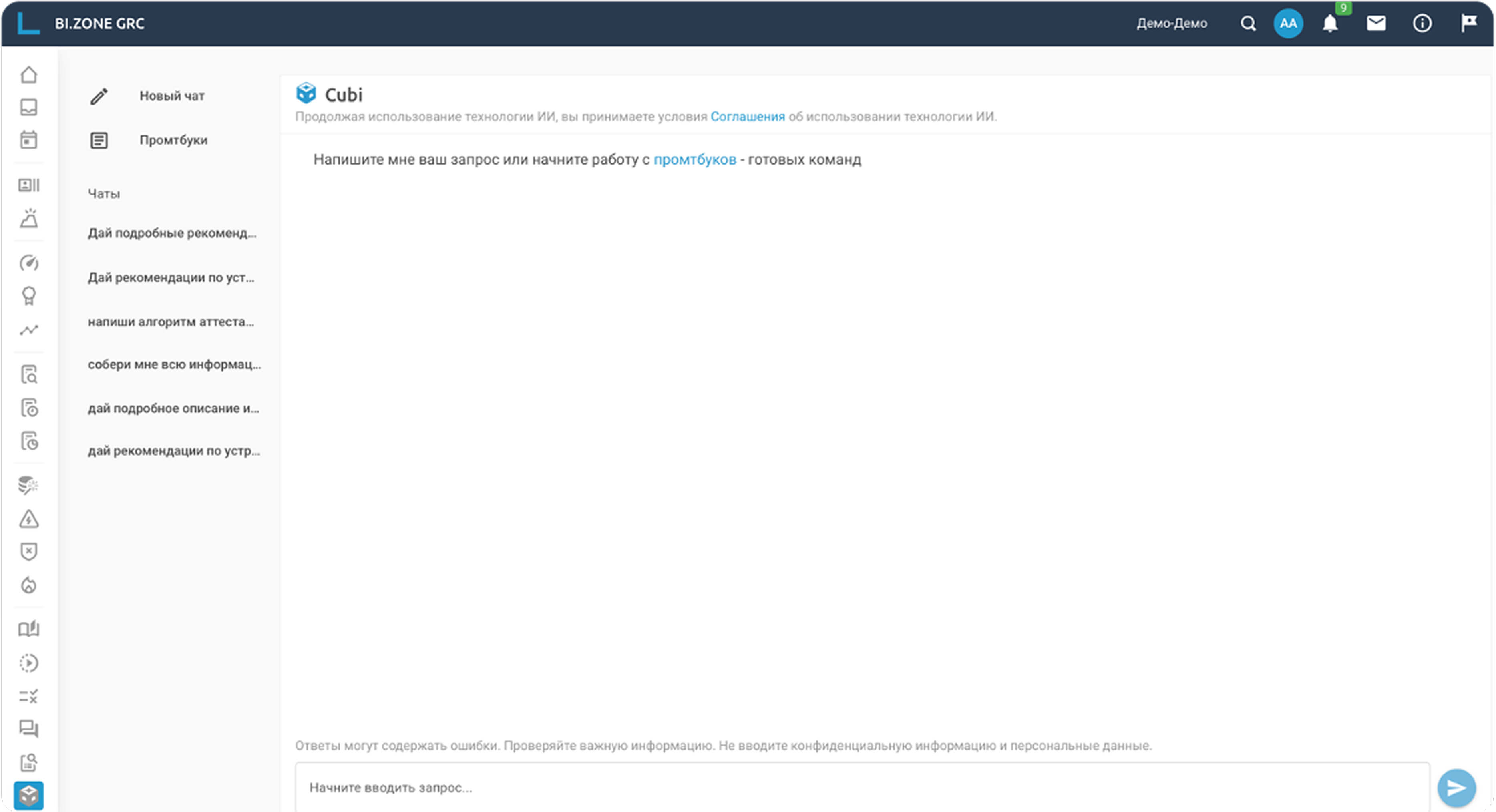Follow the Соглашения link
This screenshot has height=812, width=1496.
pos(748,117)
